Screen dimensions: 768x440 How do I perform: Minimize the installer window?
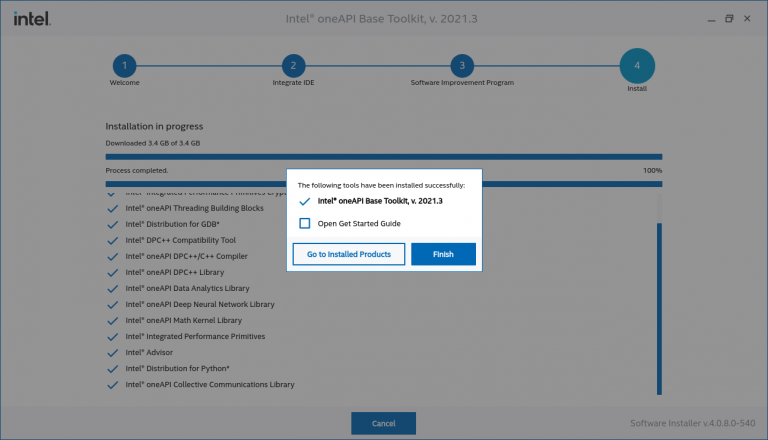point(706,19)
